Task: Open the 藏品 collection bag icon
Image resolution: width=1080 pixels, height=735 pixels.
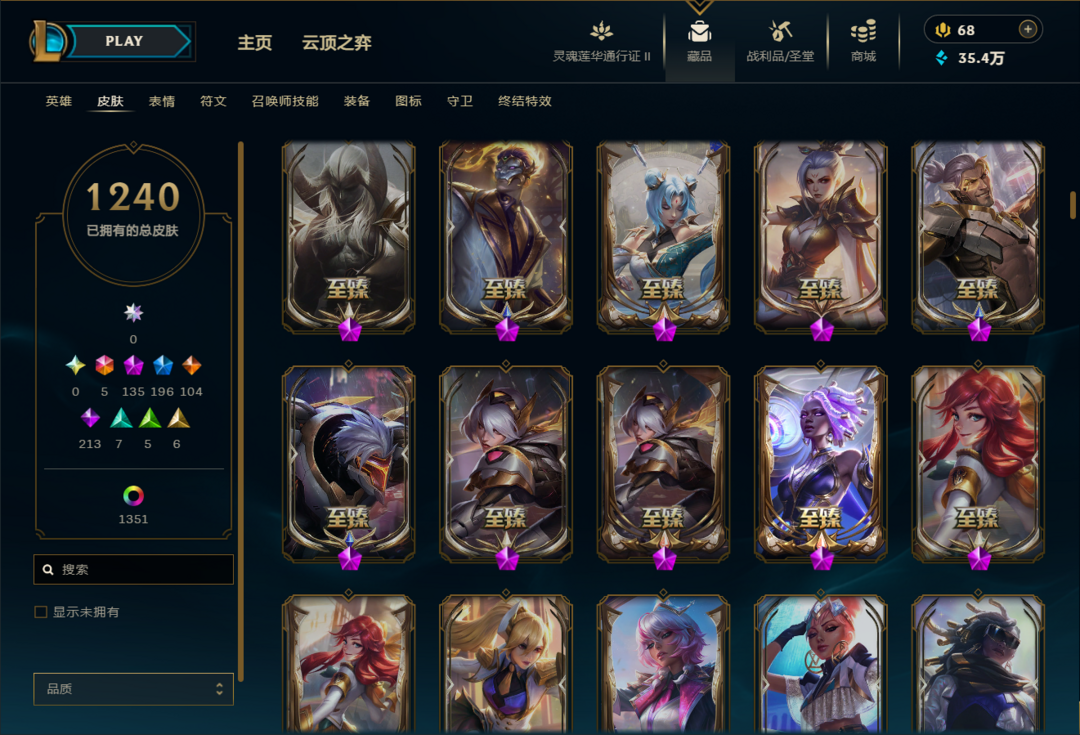Action: point(699,32)
